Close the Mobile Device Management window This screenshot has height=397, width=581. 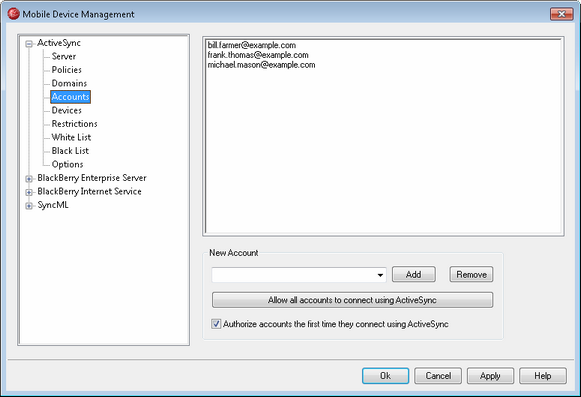[x=561, y=14]
